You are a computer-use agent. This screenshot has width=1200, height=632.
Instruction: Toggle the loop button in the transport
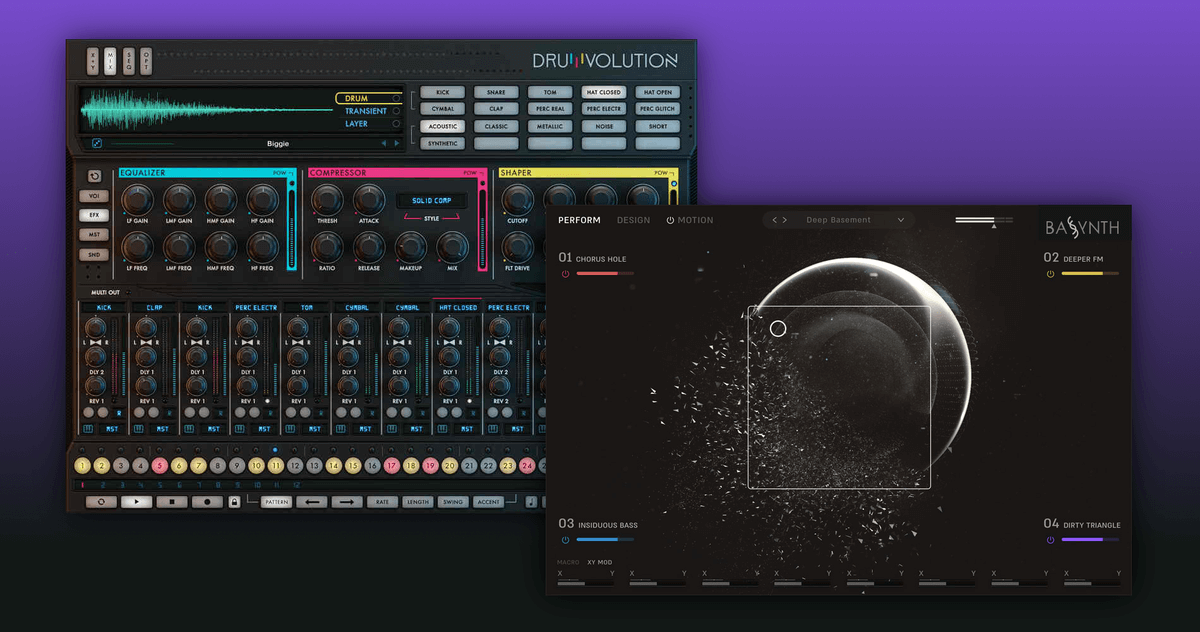pos(101,502)
